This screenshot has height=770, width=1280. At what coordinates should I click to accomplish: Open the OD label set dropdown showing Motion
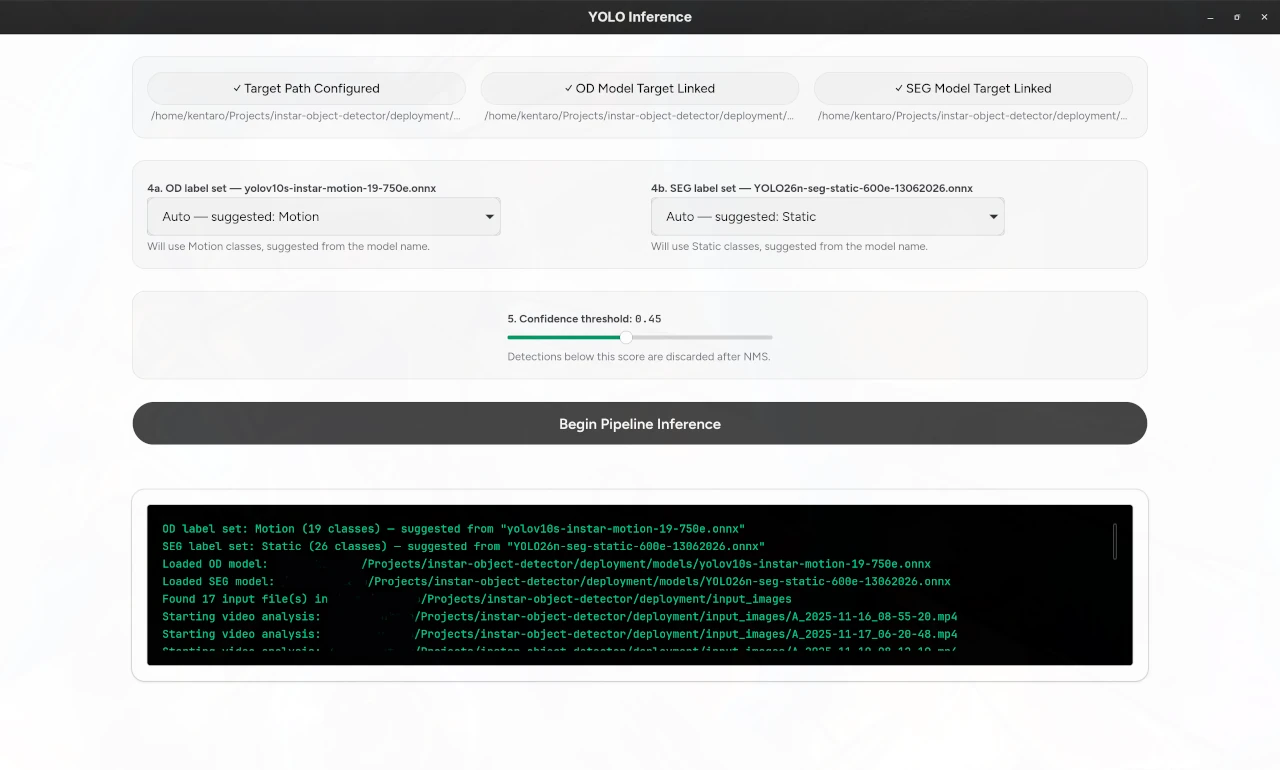point(324,216)
